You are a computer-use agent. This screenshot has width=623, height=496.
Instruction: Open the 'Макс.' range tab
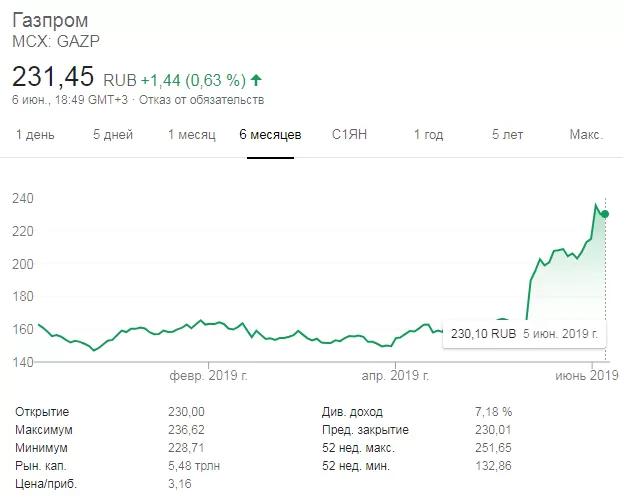(x=586, y=135)
